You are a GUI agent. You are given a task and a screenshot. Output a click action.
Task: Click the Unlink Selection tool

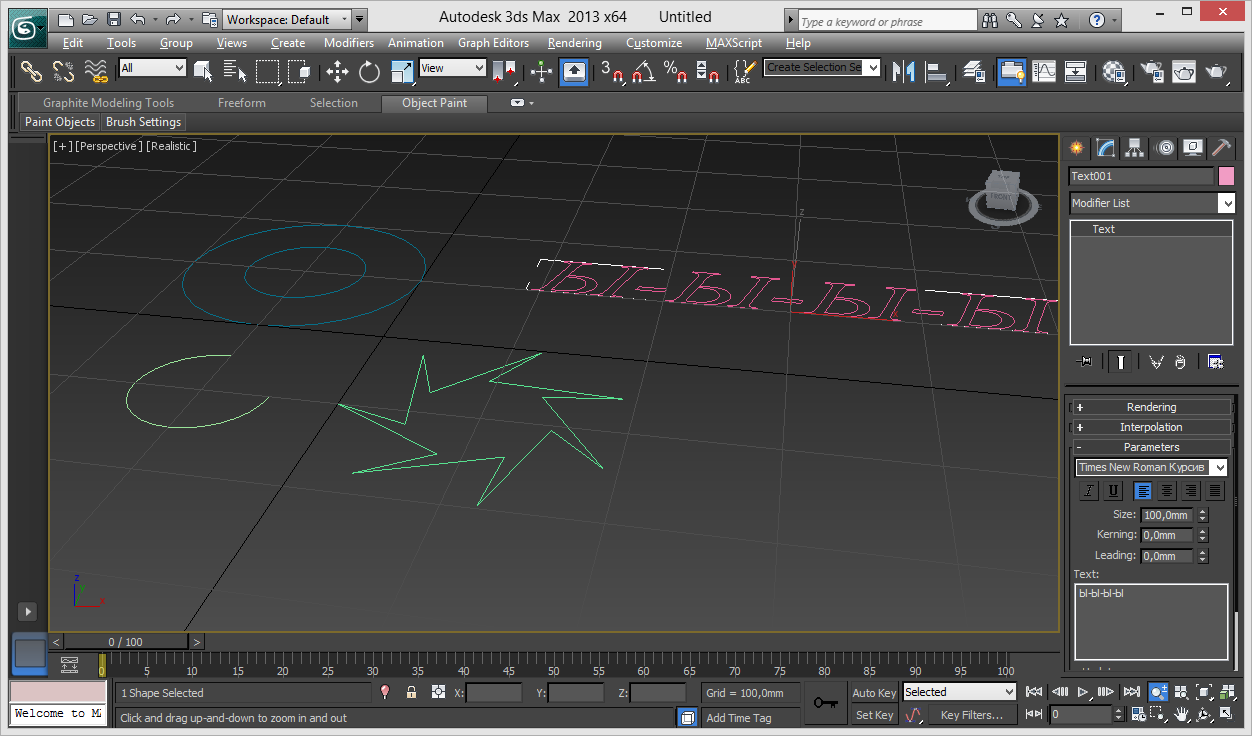click(64, 71)
